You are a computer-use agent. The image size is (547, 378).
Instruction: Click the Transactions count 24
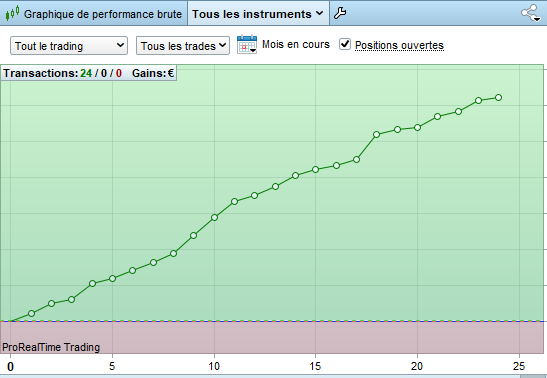[x=86, y=73]
